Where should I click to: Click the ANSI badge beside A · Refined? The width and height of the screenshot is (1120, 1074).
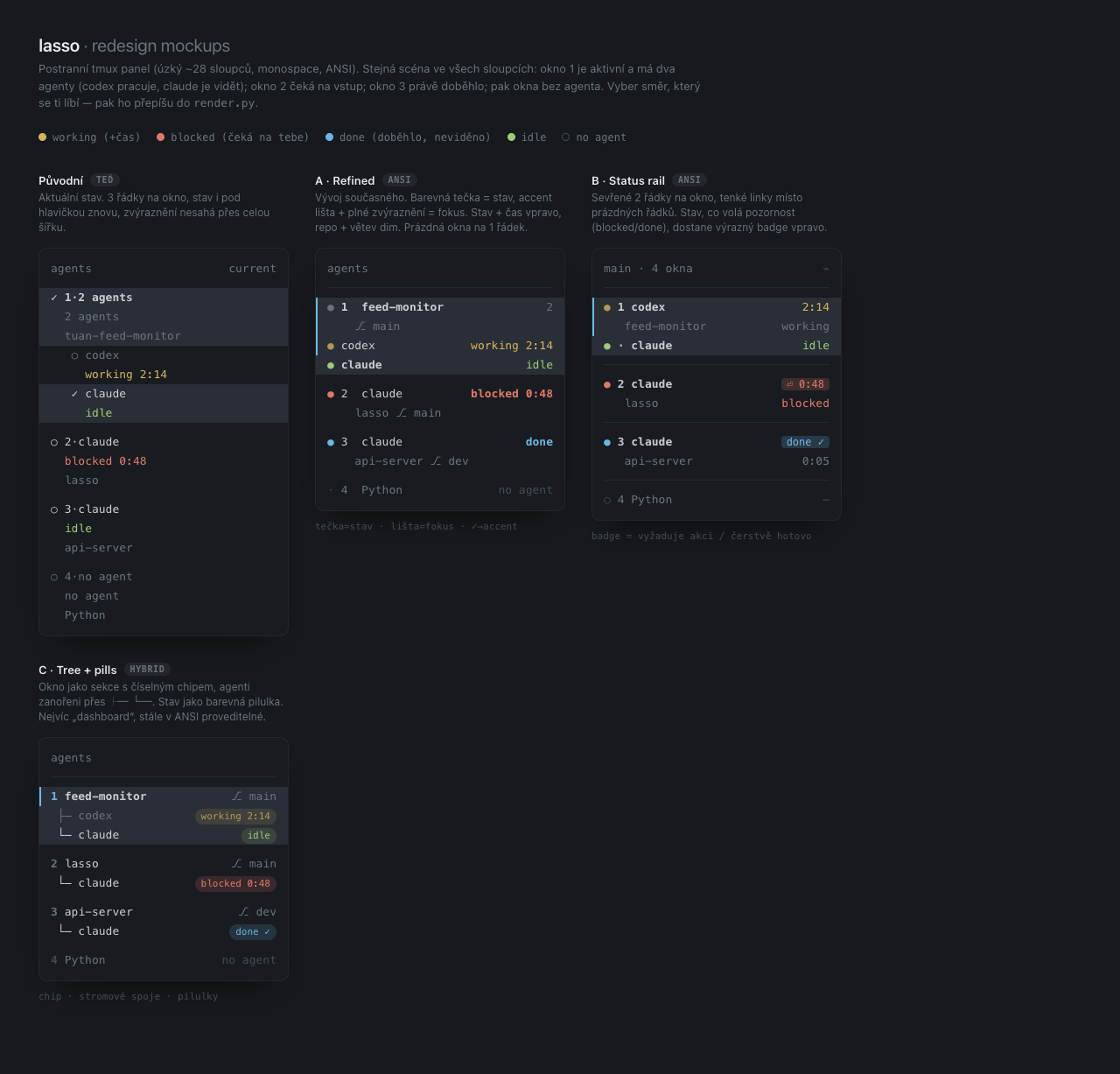[x=399, y=180]
